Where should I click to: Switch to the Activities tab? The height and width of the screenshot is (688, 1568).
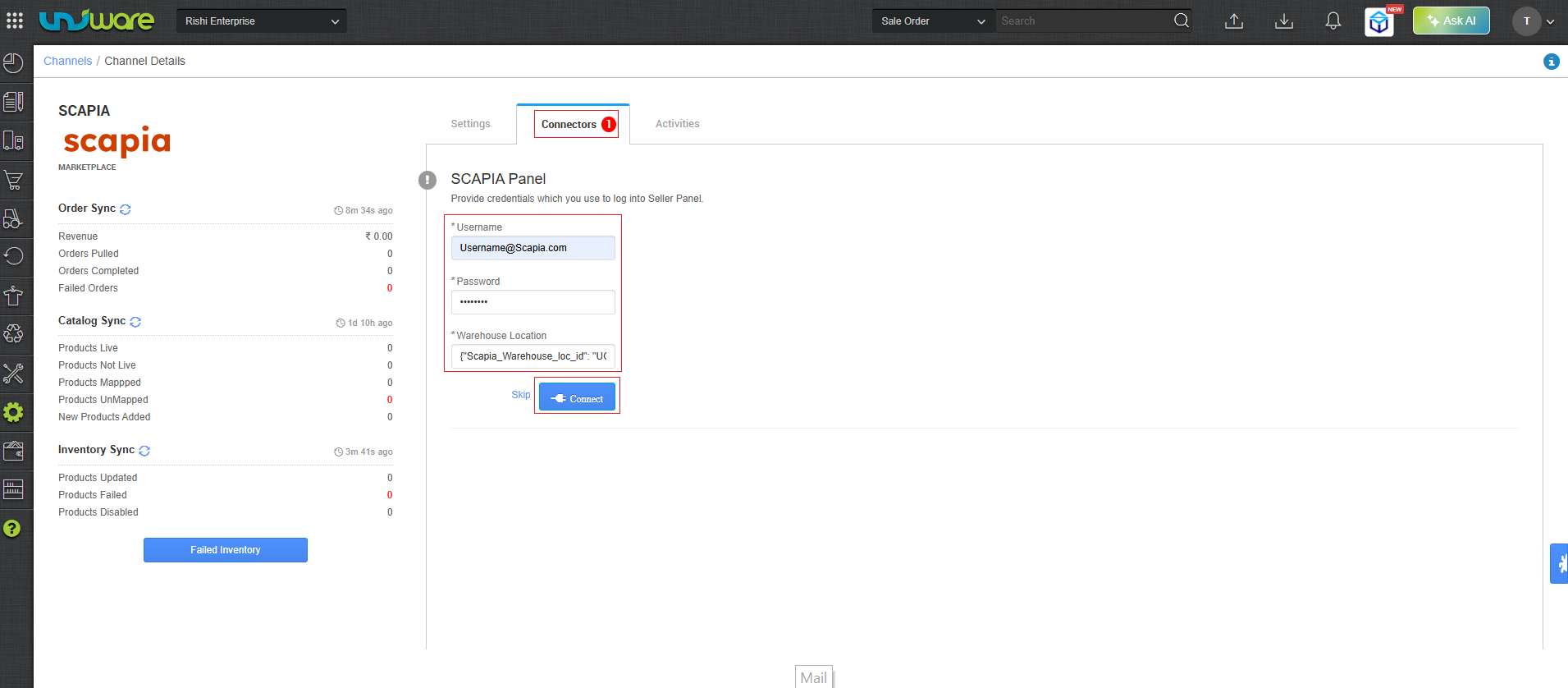[x=678, y=124]
